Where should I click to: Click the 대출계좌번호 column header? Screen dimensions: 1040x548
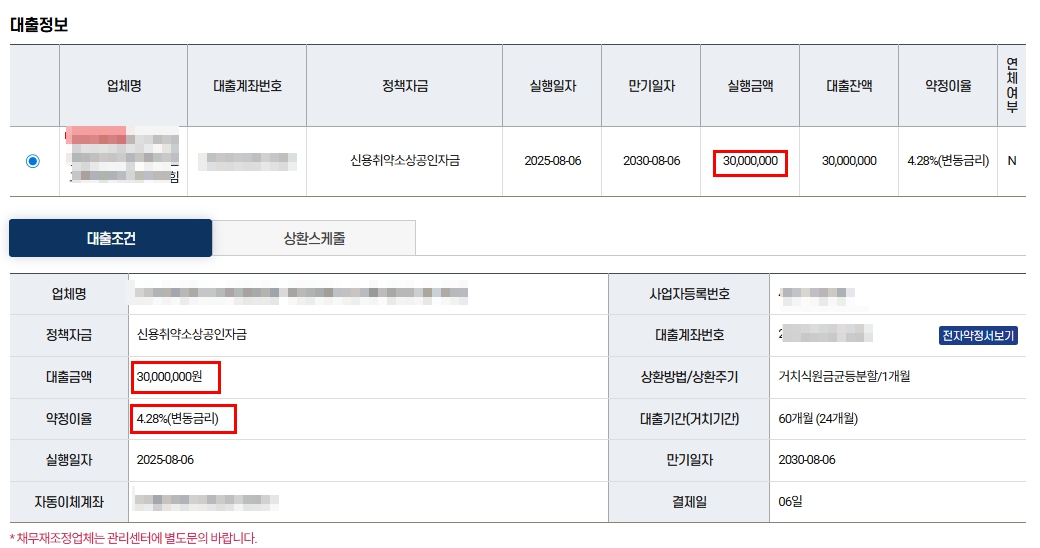click(247, 86)
